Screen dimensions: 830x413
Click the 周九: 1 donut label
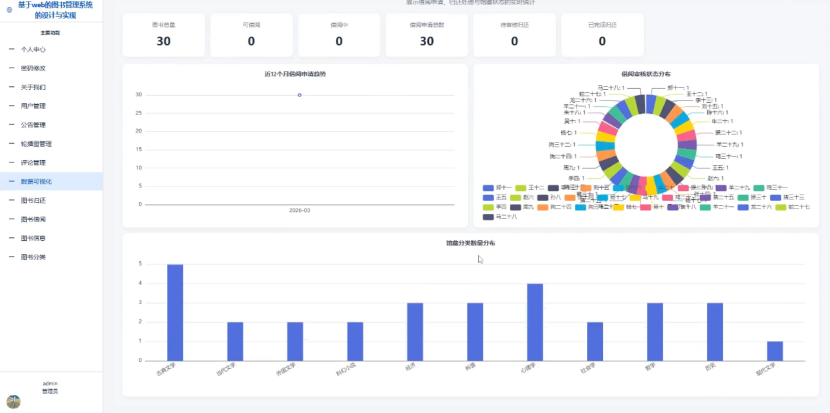point(572,167)
